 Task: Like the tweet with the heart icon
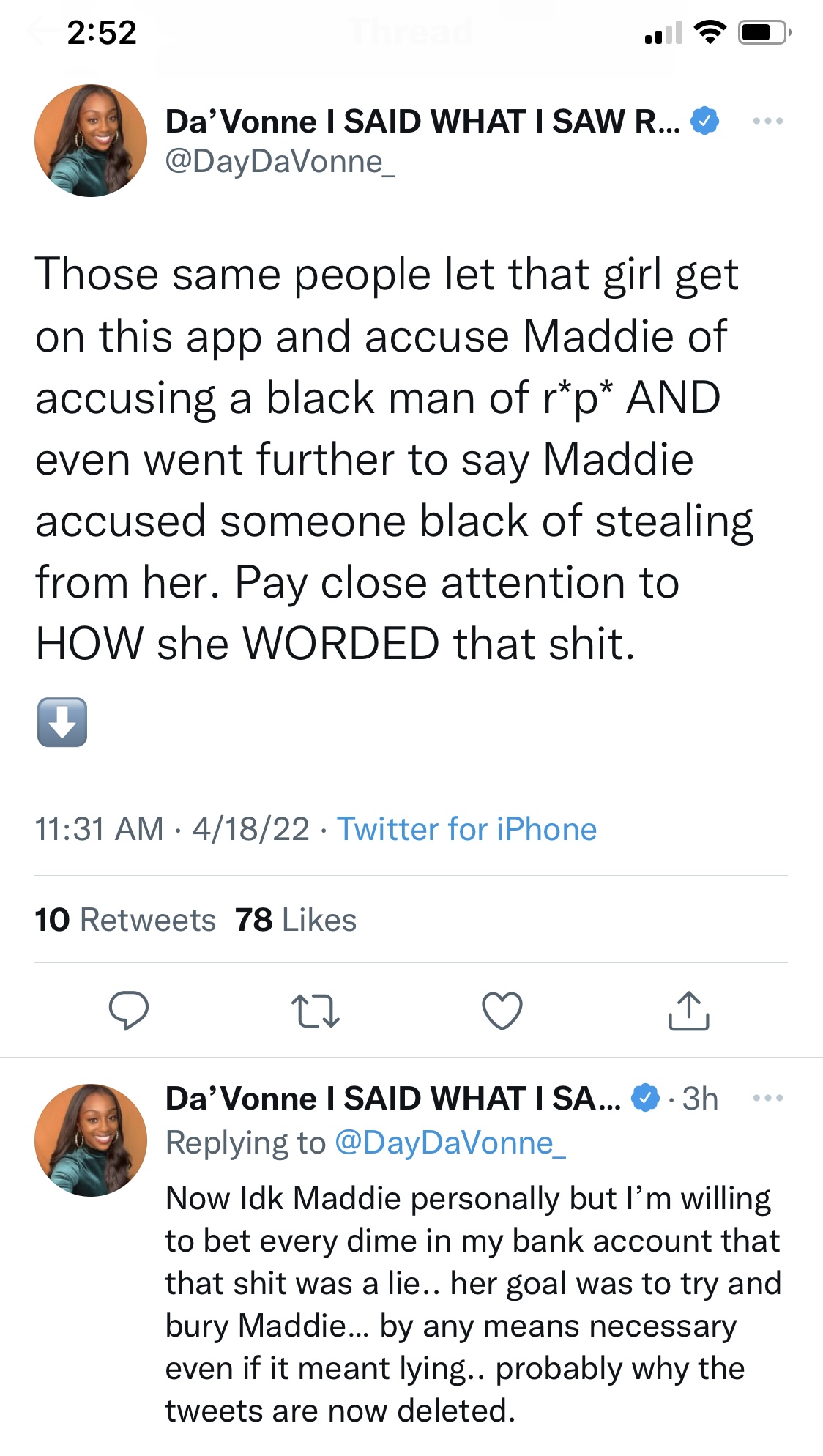[x=502, y=1011]
